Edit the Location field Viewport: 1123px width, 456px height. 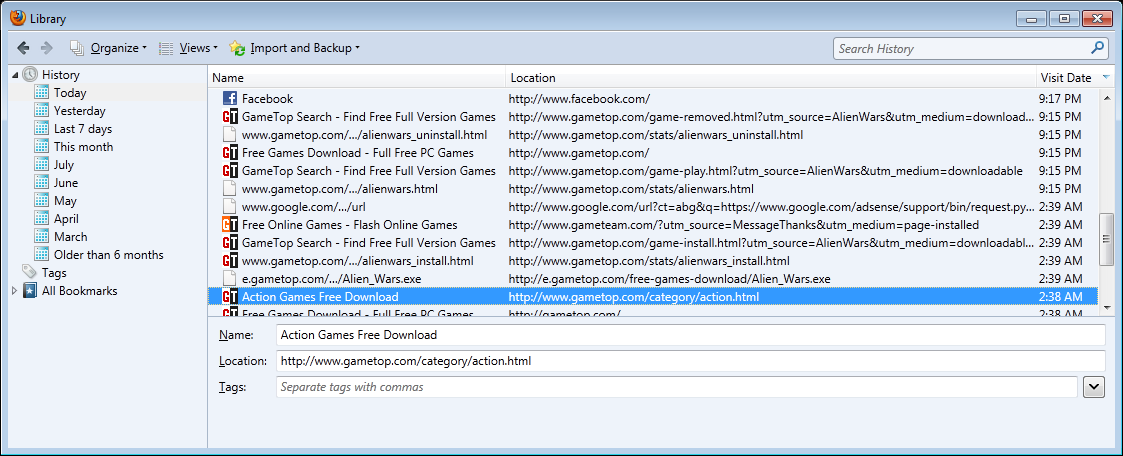[x=690, y=361]
